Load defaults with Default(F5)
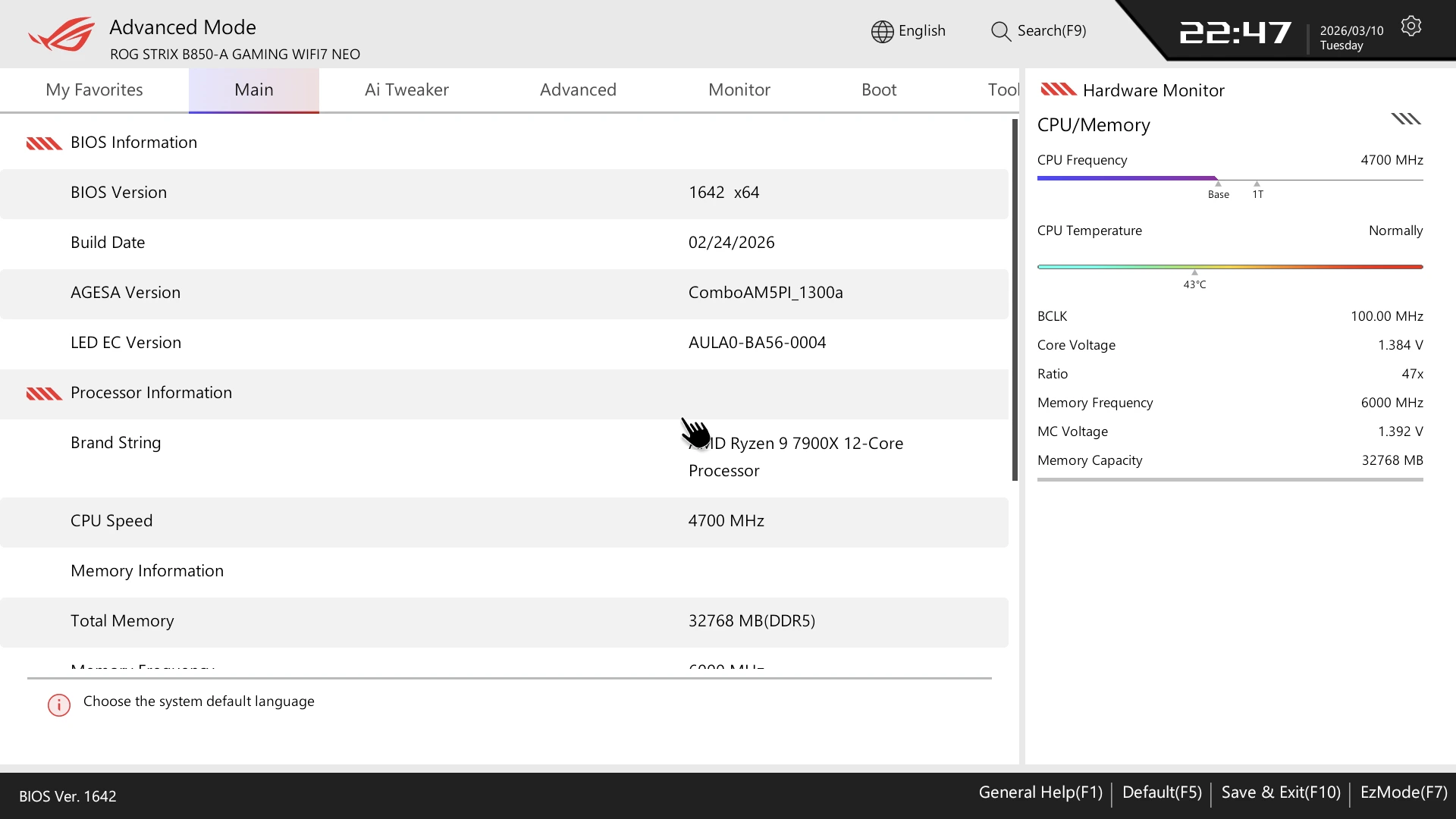1456x819 pixels. [1162, 792]
